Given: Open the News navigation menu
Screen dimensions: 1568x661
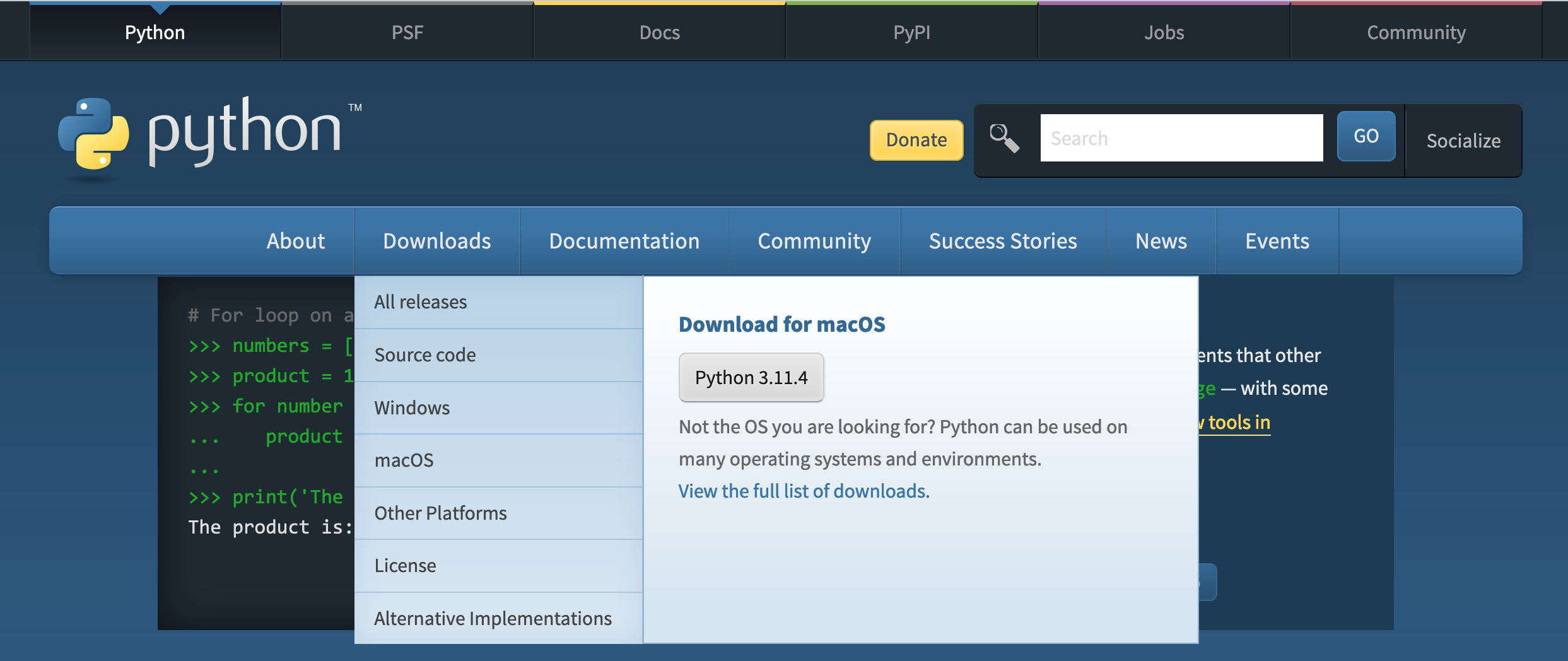Looking at the screenshot, I should tap(1161, 241).
